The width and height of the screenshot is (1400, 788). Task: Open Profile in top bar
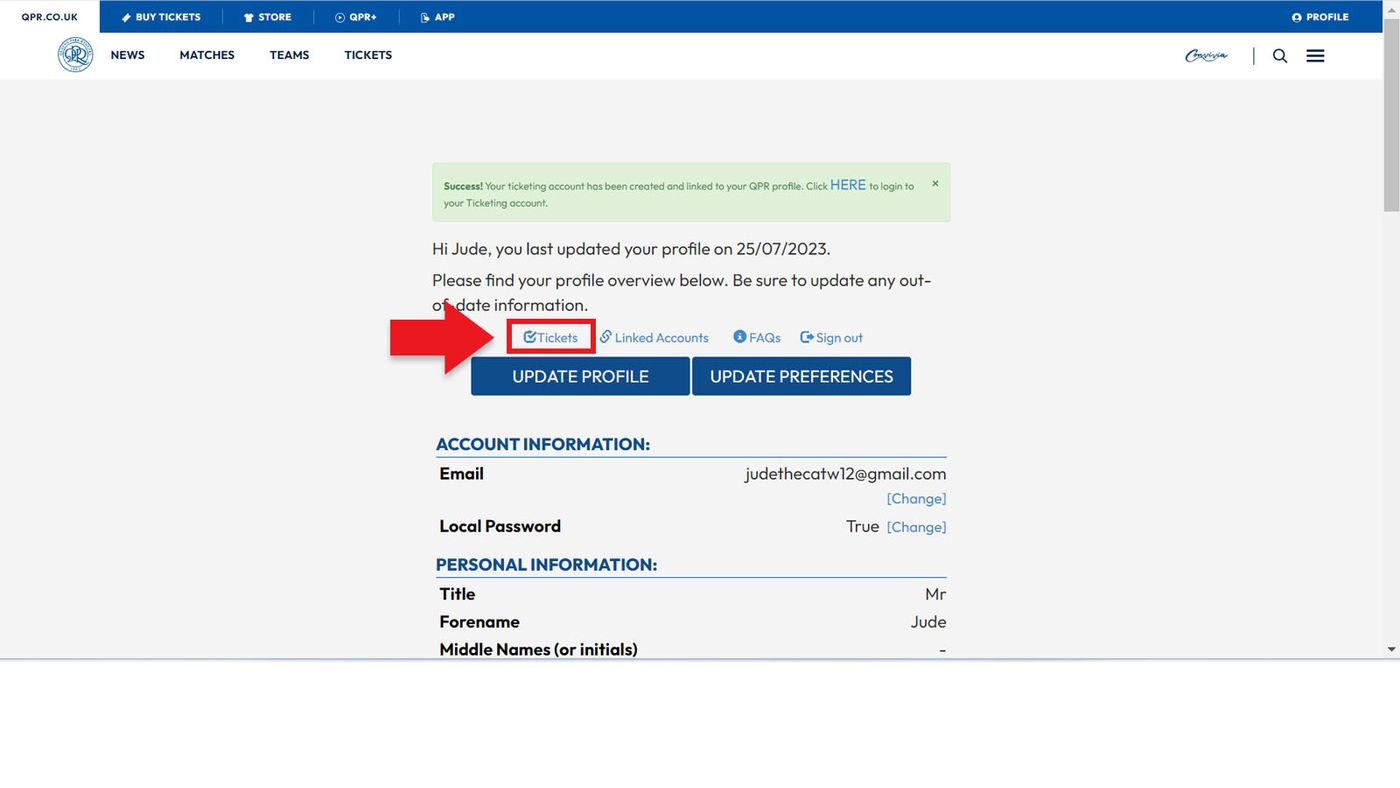pyautogui.click(x=1320, y=17)
